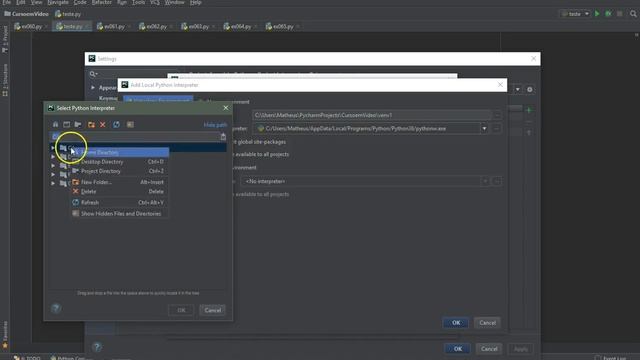
Task: Click Cancel at bottom of Settings window
Action: (x=489, y=349)
